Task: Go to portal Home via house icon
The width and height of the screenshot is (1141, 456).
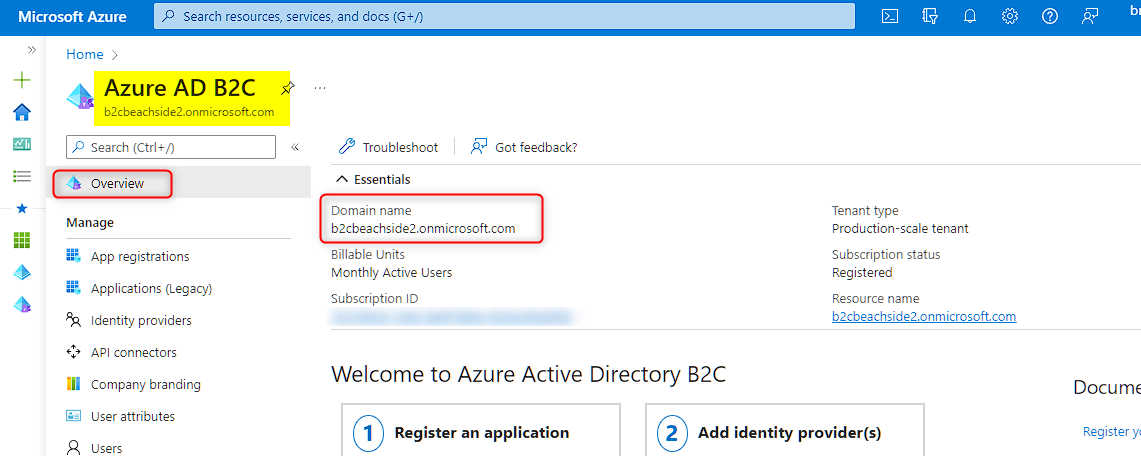Action: pyautogui.click(x=23, y=112)
